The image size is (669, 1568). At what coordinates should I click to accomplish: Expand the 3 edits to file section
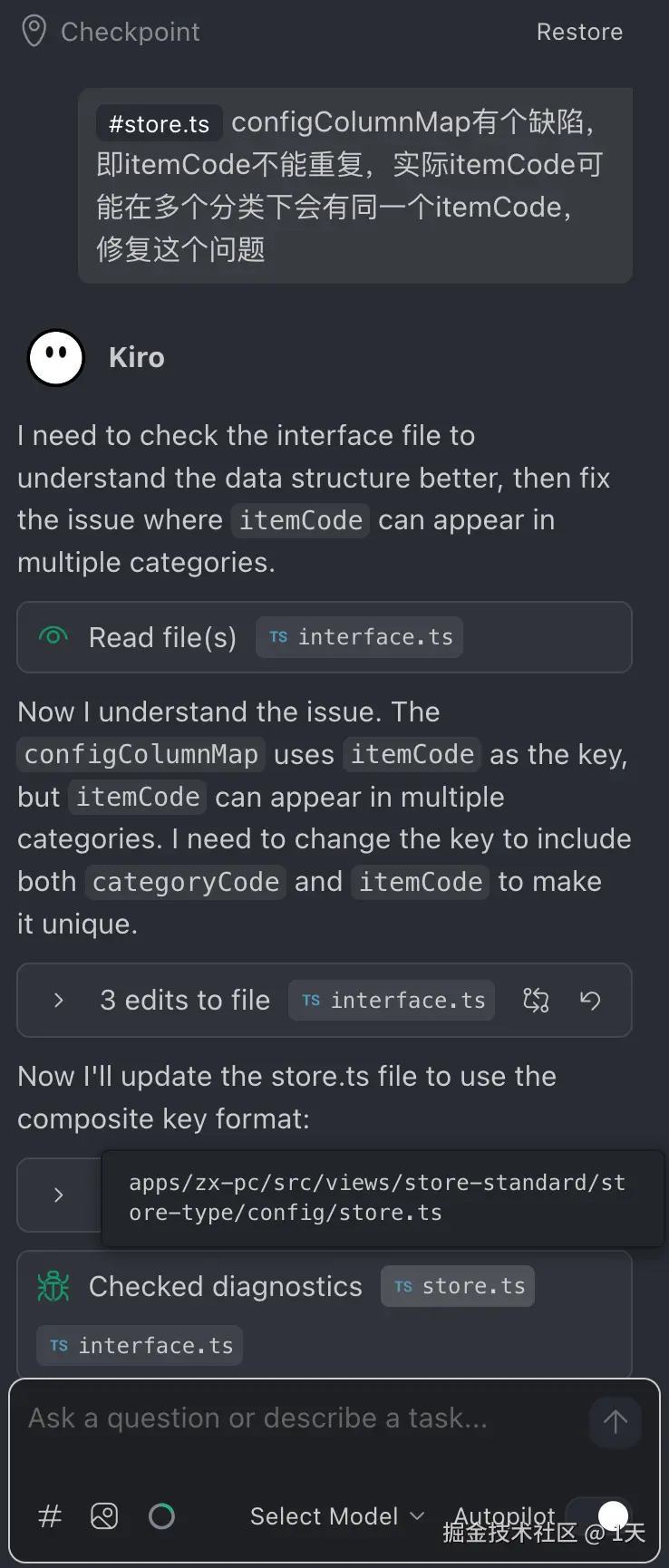(x=59, y=1000)
